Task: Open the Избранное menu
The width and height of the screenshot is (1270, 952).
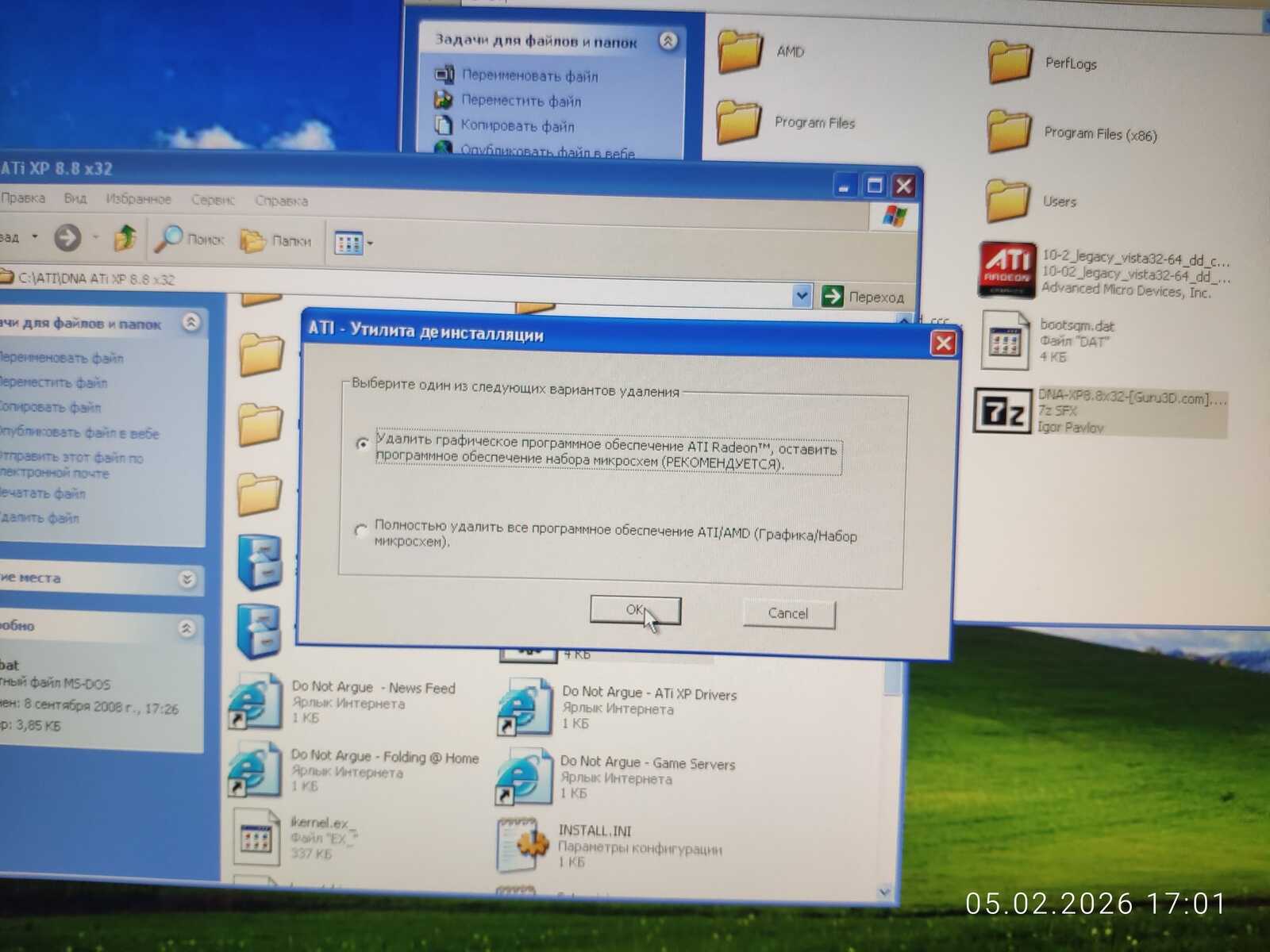Action: 139,199
